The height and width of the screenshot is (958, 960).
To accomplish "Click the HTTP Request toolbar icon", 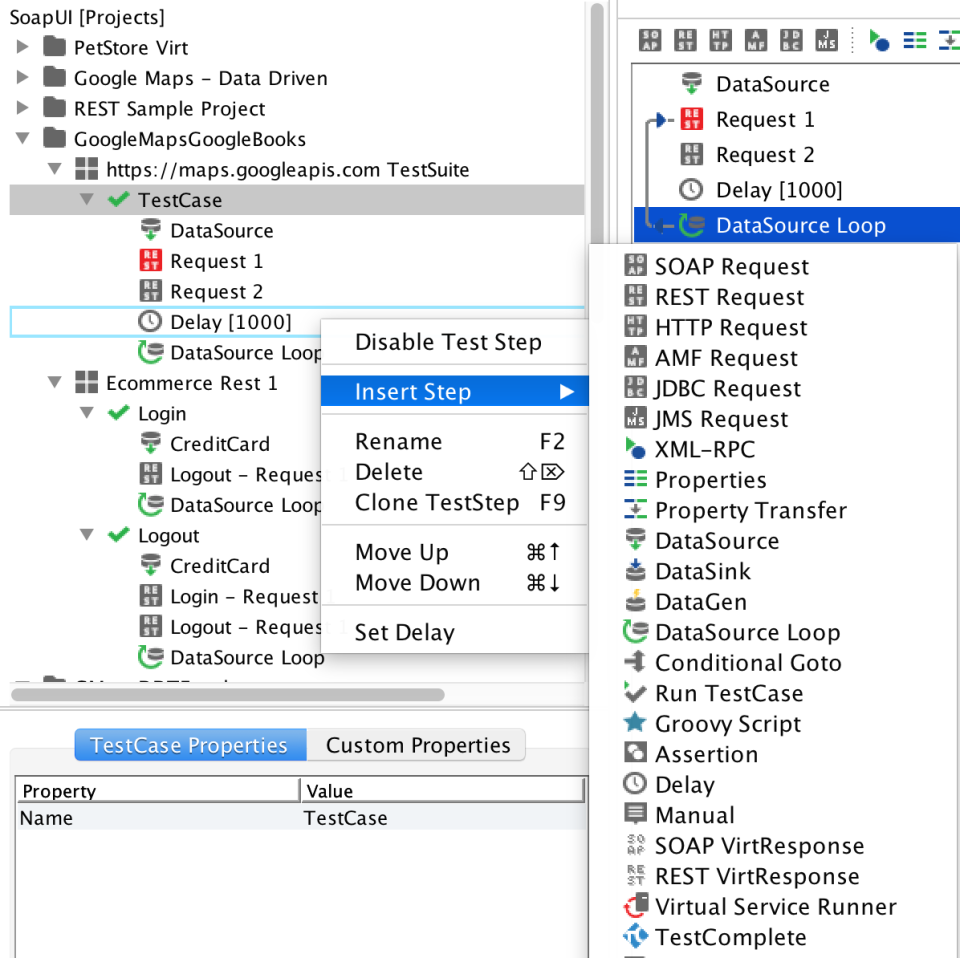I will click(x=719, y=40).
